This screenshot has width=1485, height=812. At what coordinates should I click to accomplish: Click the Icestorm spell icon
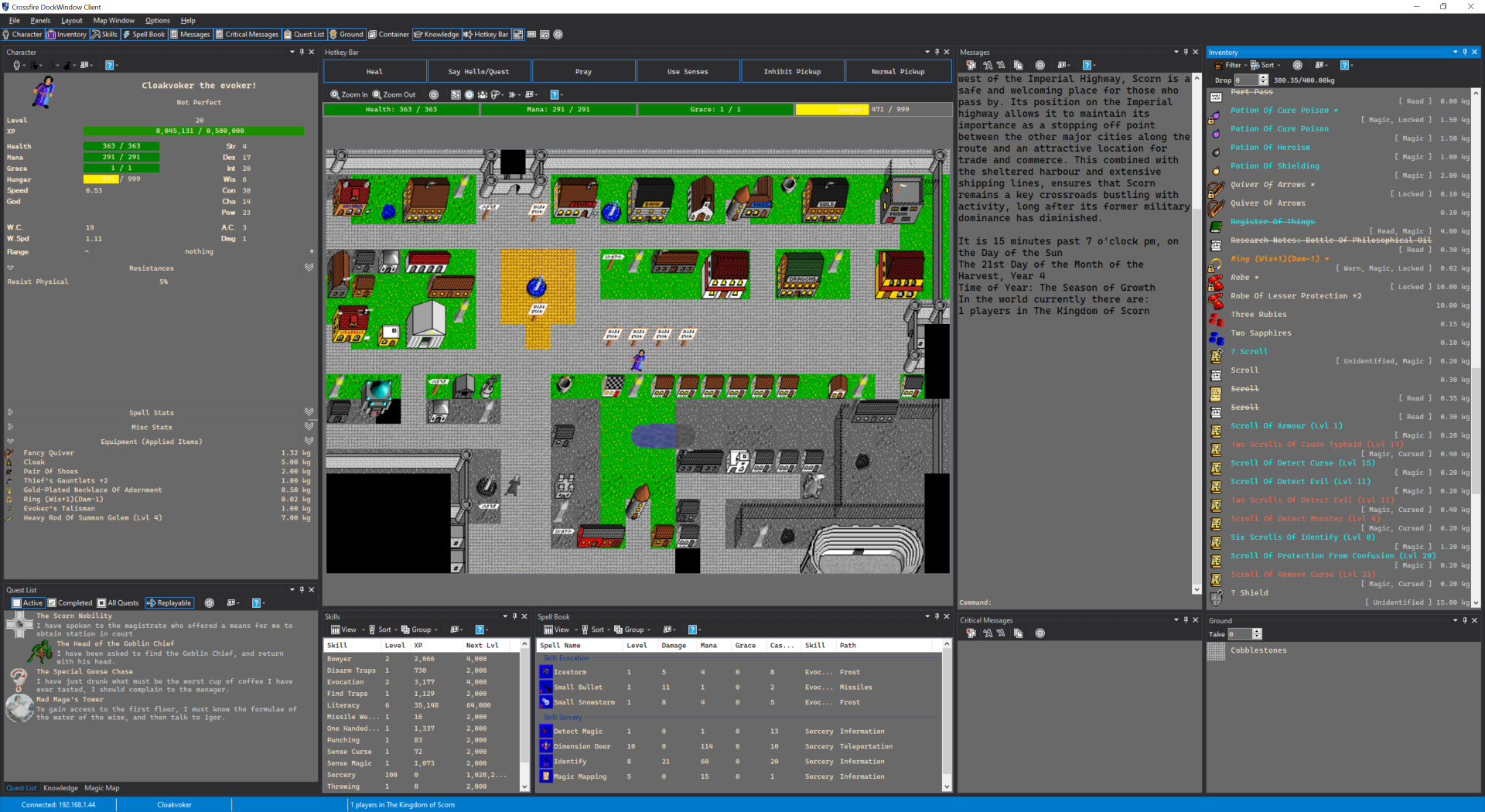click(x=546, y=672)
